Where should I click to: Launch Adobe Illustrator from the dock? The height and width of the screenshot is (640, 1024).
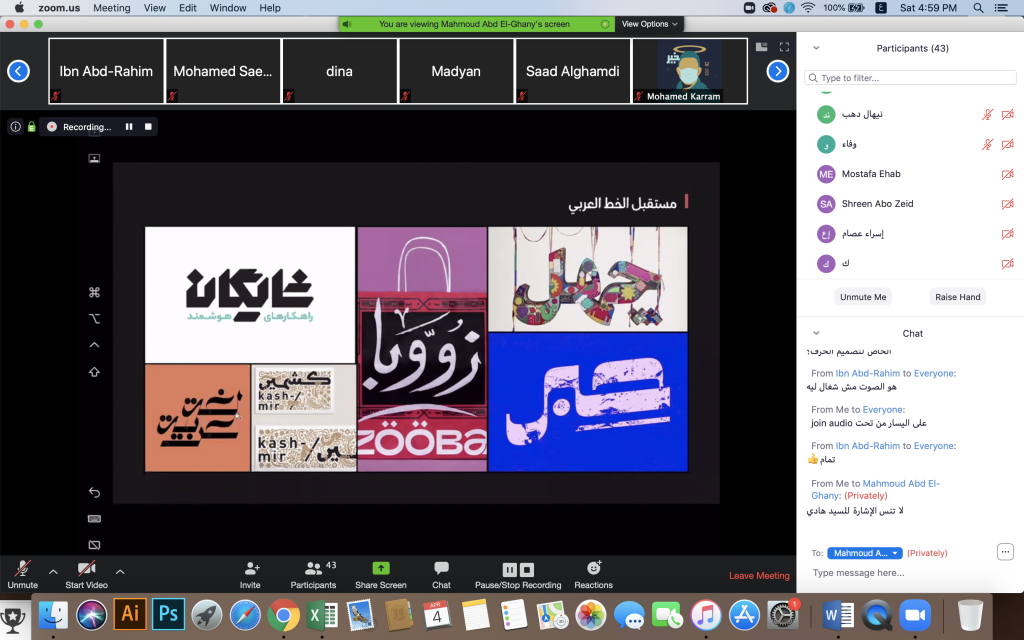130,614
